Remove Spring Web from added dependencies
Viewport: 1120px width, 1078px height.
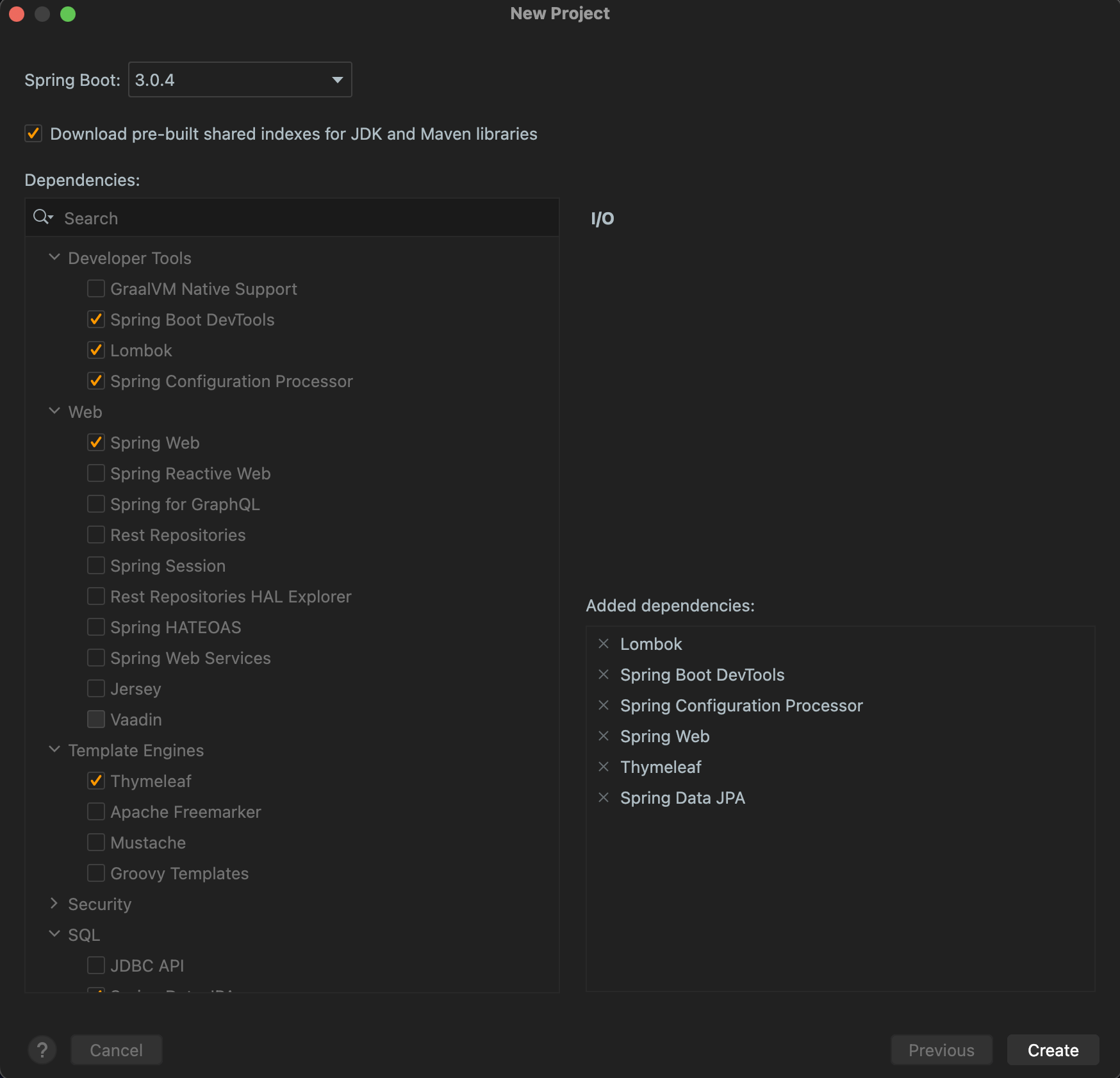[603, 736]
